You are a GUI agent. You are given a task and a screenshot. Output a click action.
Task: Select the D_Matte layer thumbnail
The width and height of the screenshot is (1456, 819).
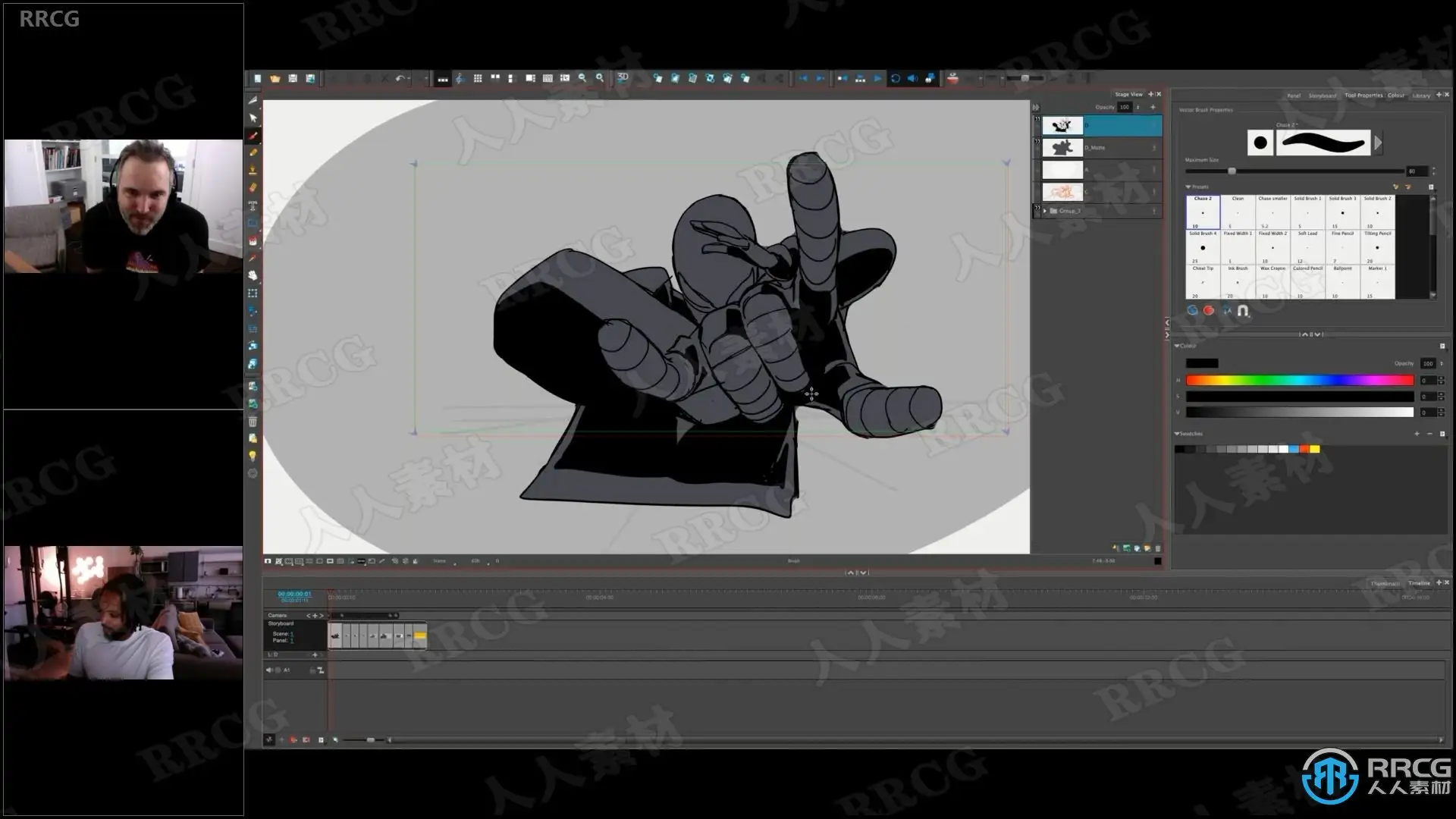[1062, 148]
